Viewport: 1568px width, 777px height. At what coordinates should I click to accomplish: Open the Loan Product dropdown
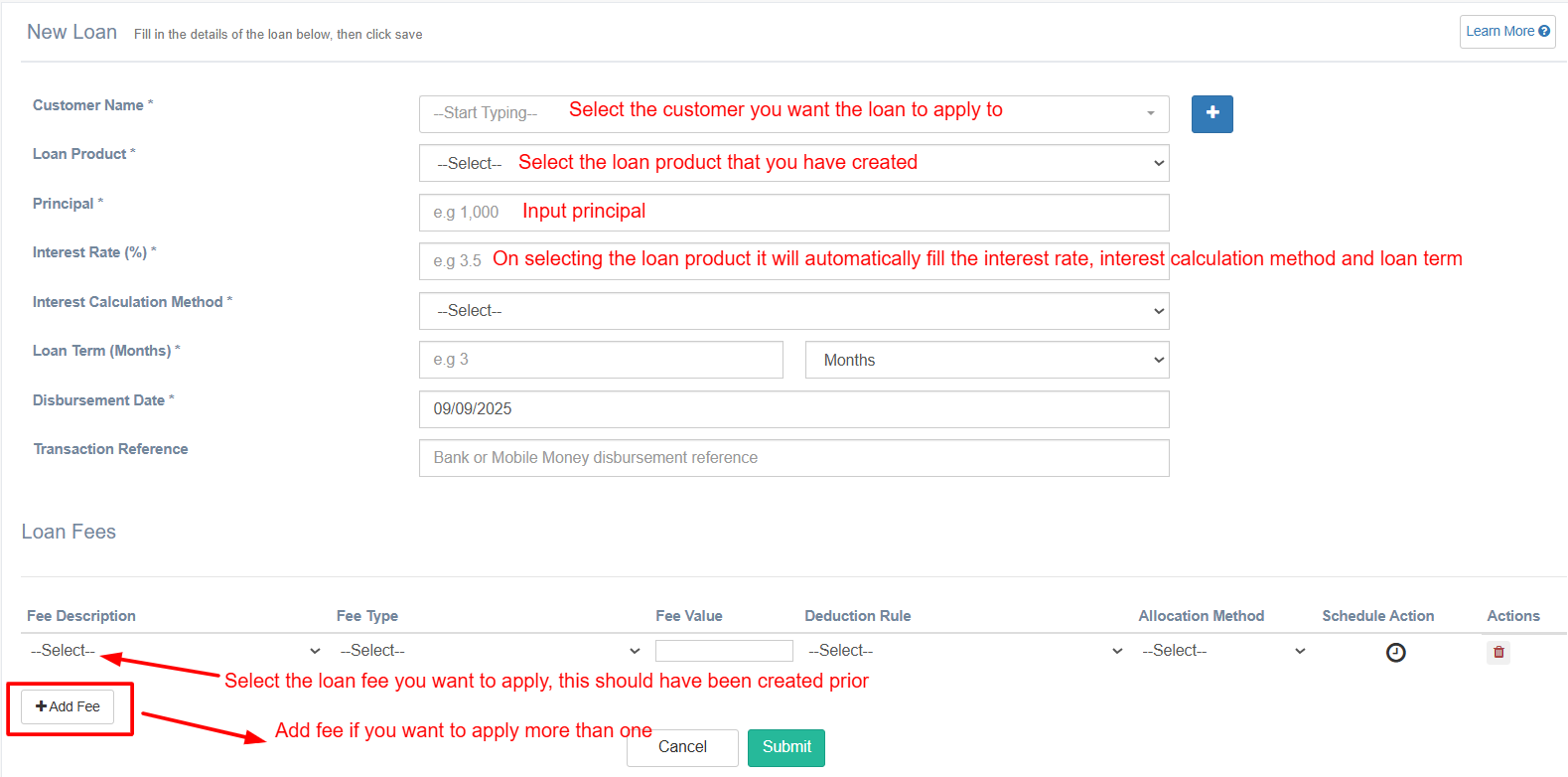pos(793,163)
